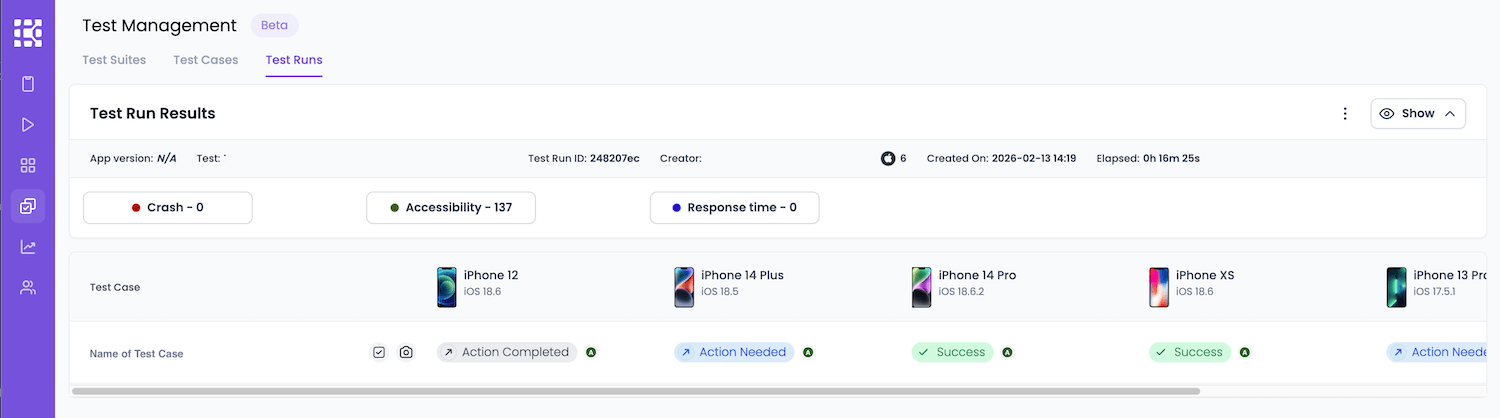1500x418 pixels.
Task: Open the analytics chart sidebar icon
Action: pyautogui.click(x=28, y=247)
